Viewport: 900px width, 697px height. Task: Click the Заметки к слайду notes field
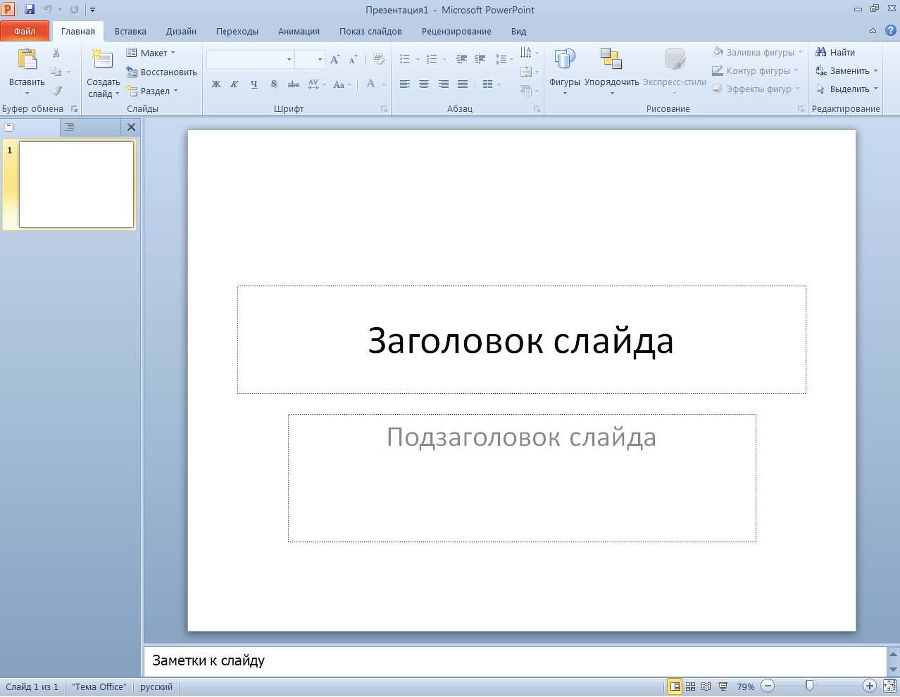point(400,660)
